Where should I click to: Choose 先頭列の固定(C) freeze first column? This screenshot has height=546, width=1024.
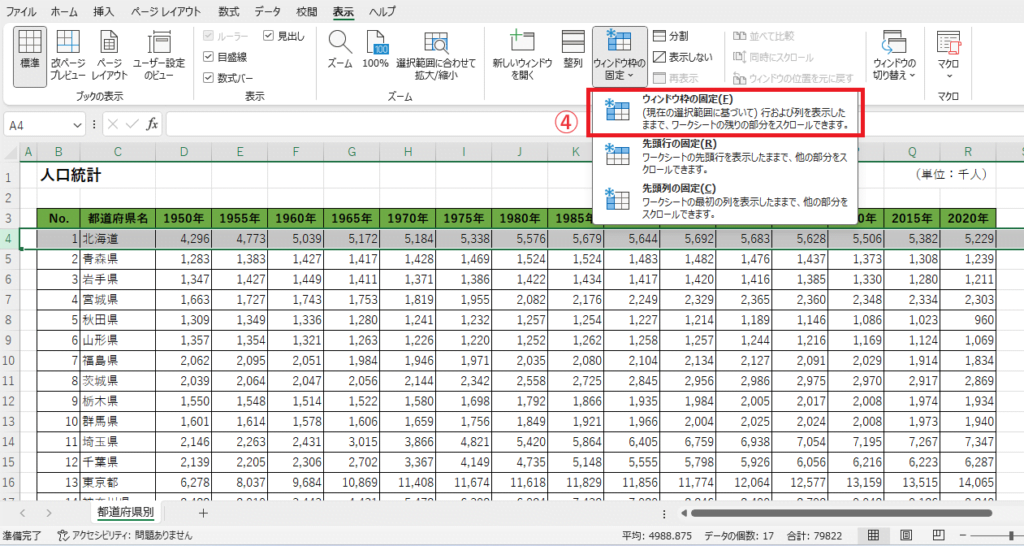coord(725,201)
